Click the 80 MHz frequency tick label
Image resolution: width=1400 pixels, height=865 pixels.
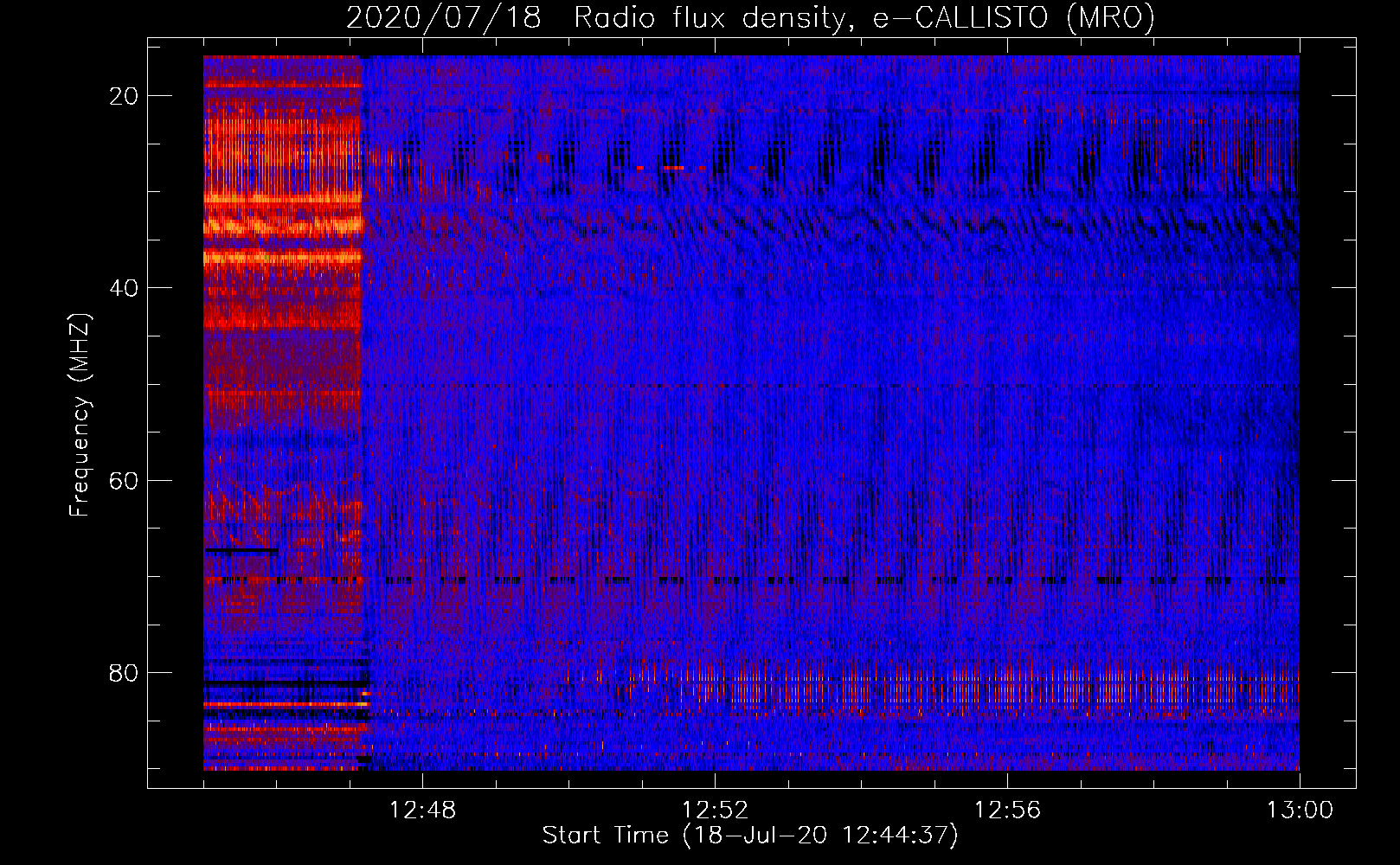[x=124, y=673]
